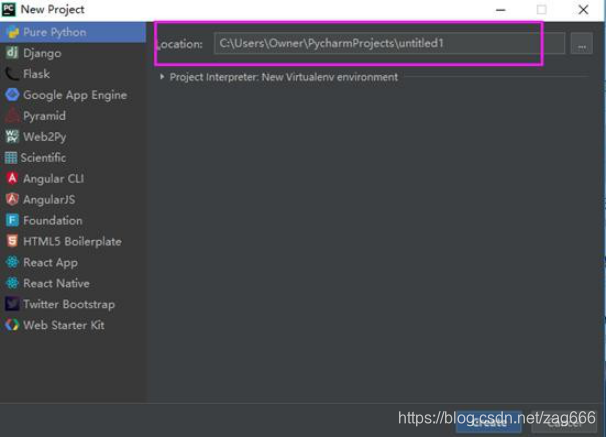Click the Create button
606x437 pixels.
pyautogui.click(x=489, y=422)
